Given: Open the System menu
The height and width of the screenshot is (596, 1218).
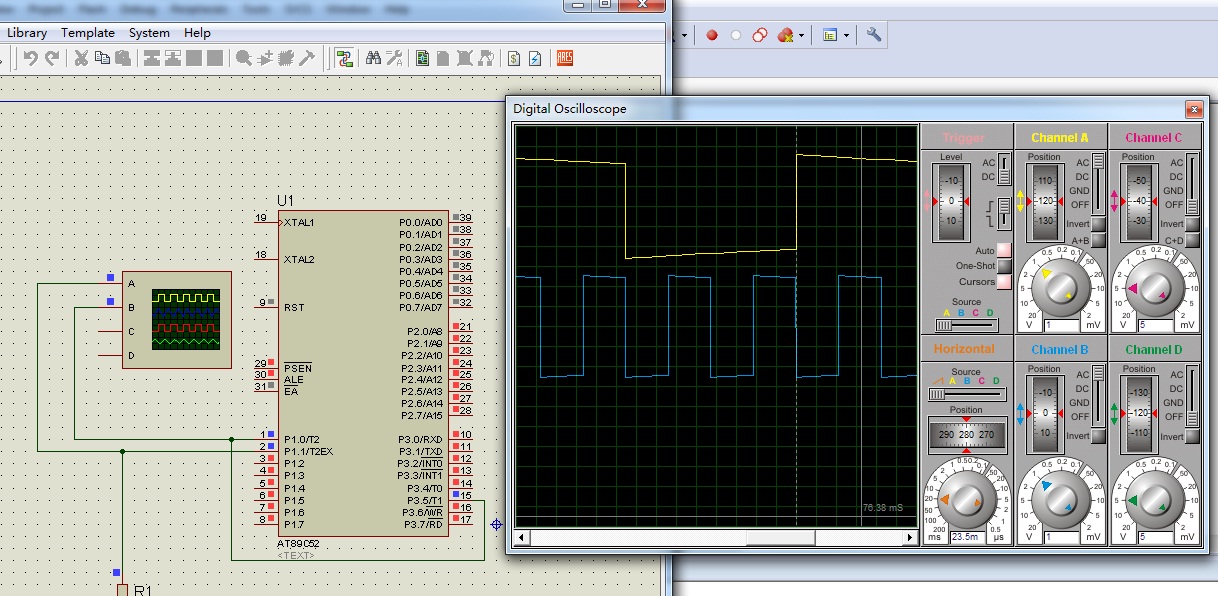Looking at the screenshot, I should [149, 33].
